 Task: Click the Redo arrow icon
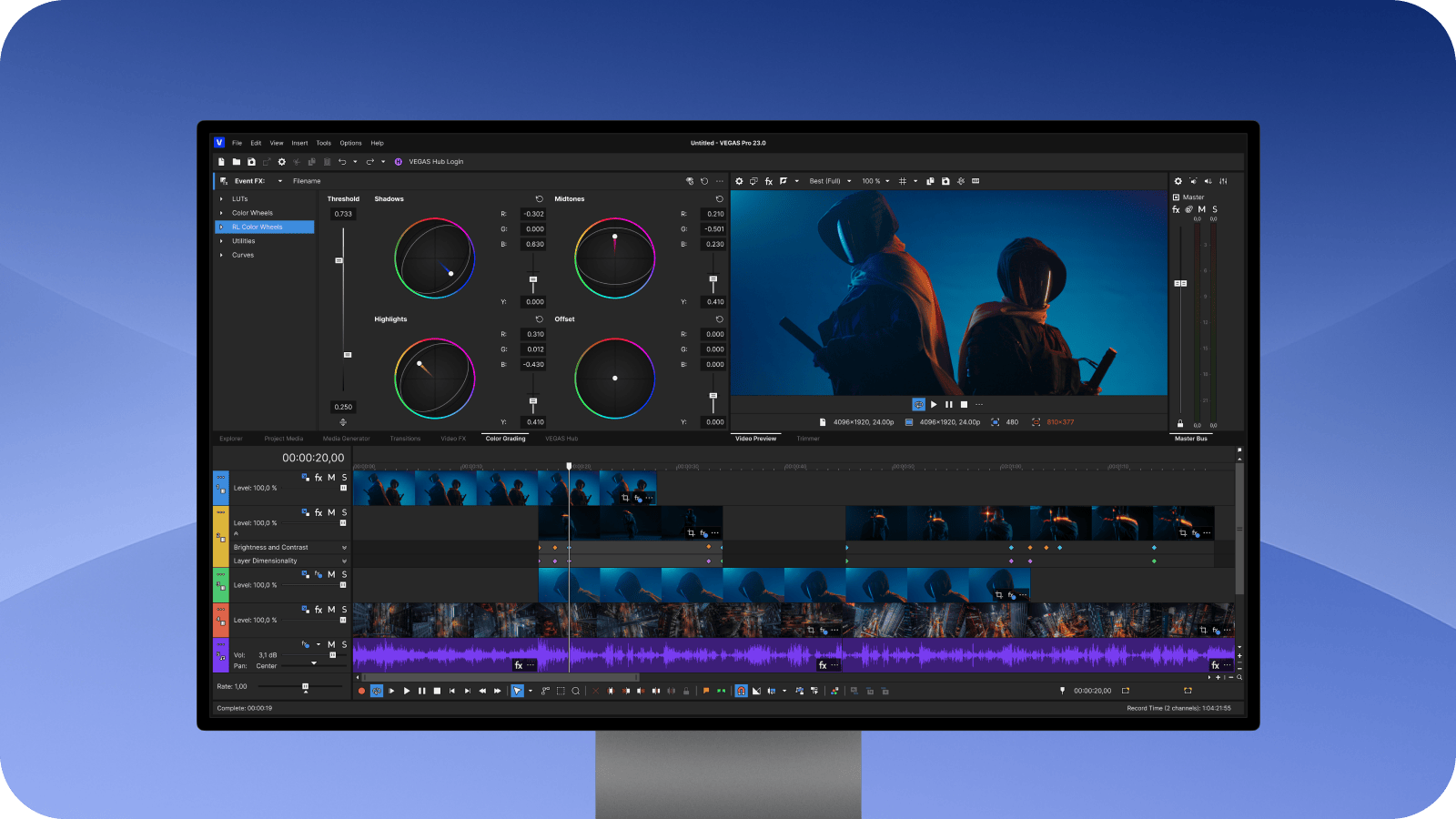[x=370, y=162]
